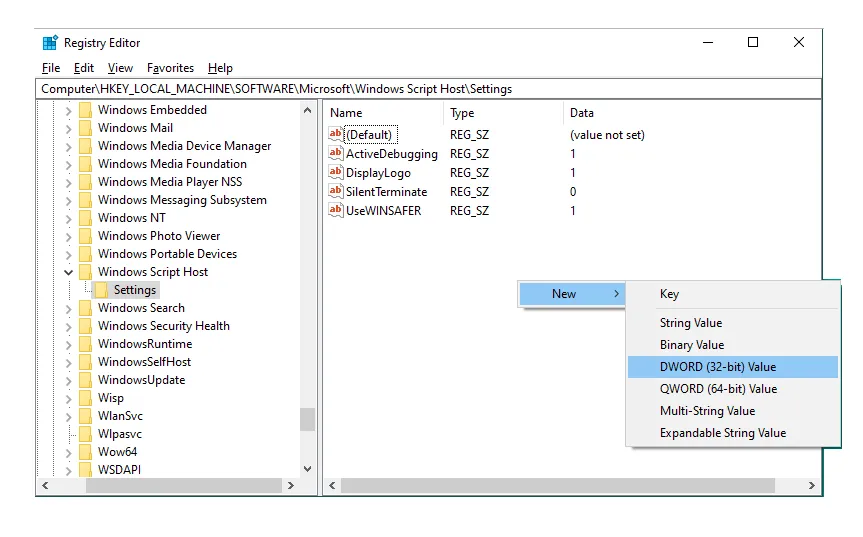Screen dimensions: 863x537
Task: Expand the WindowsRuntime key
Action: [x=68, y=344]
